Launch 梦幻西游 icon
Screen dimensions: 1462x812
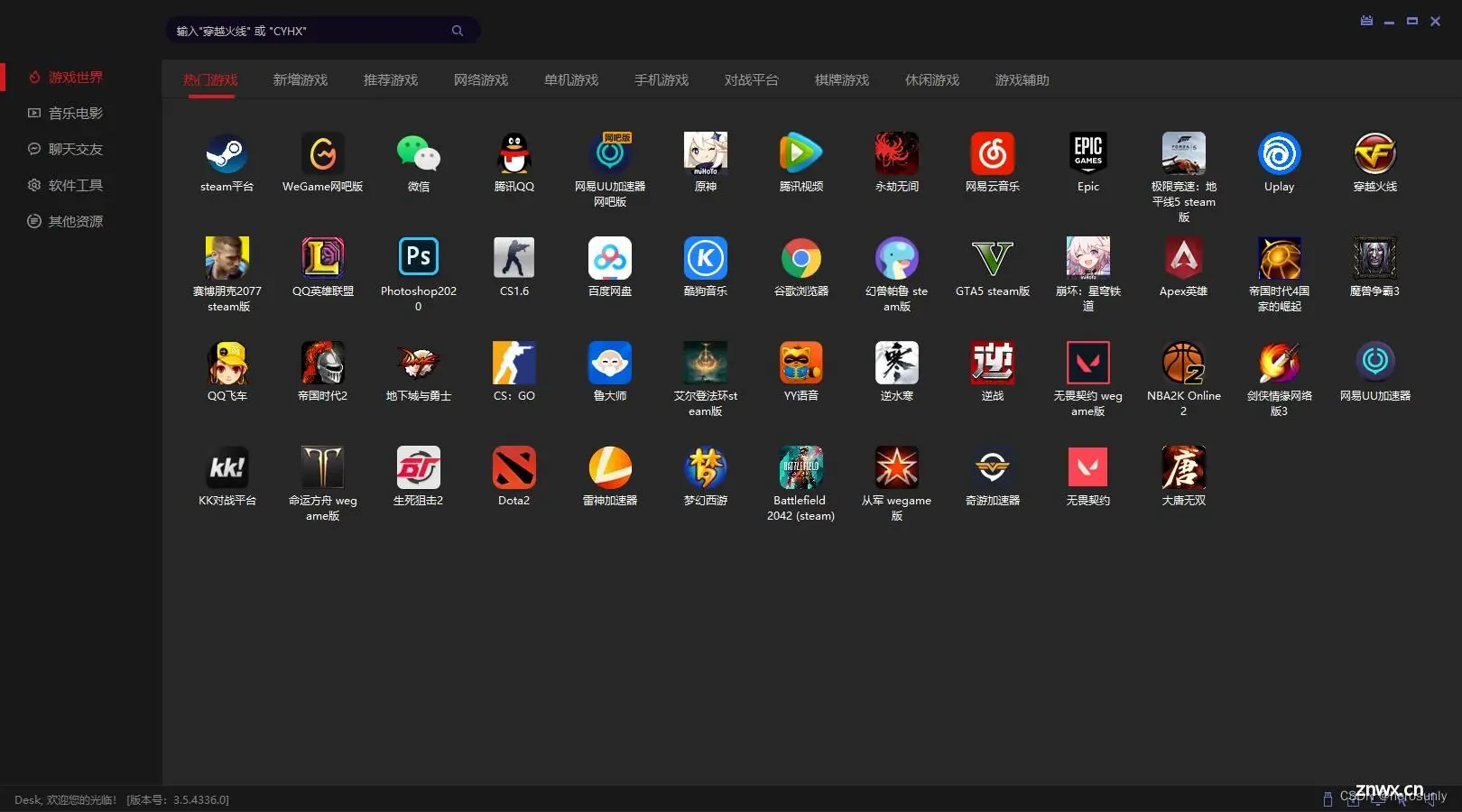(x=706, y=468)
